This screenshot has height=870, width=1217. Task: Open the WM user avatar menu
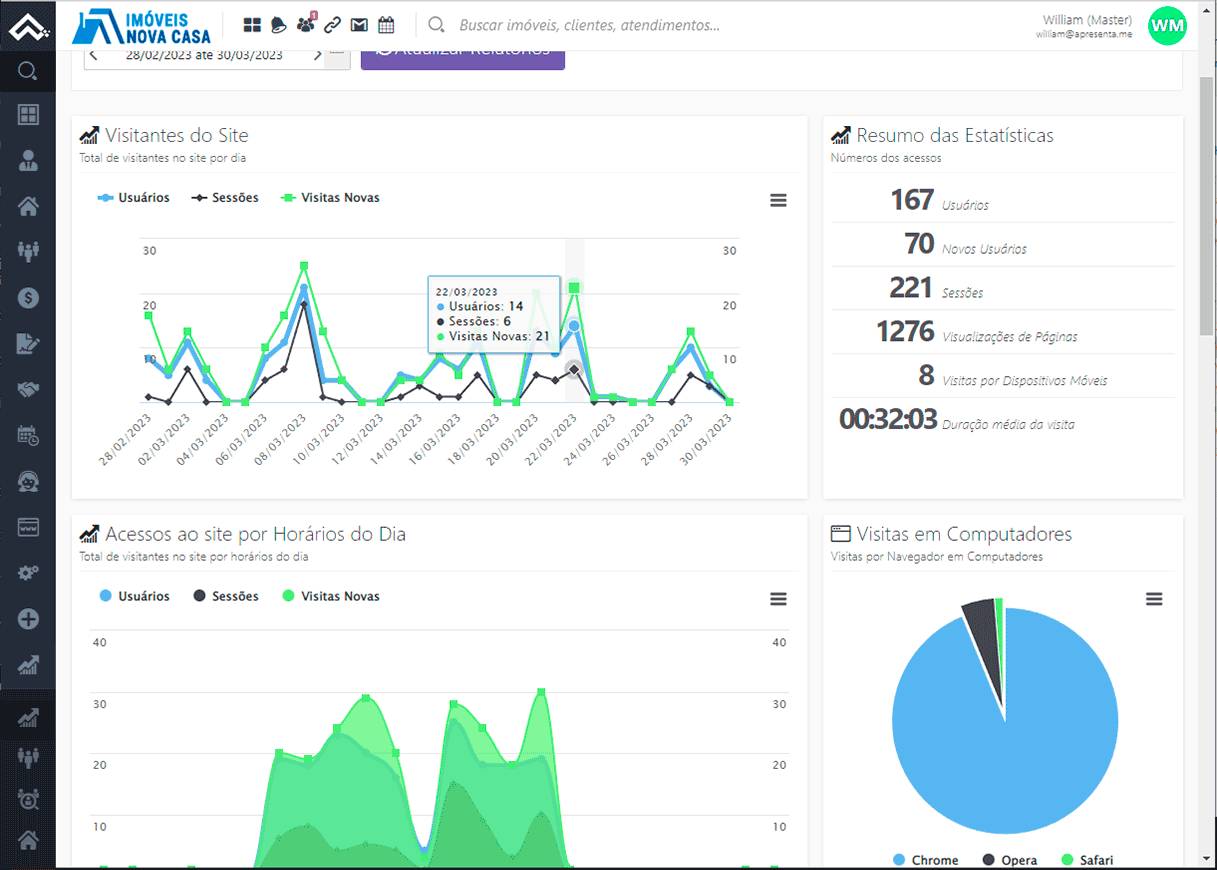click(1167, 25)
